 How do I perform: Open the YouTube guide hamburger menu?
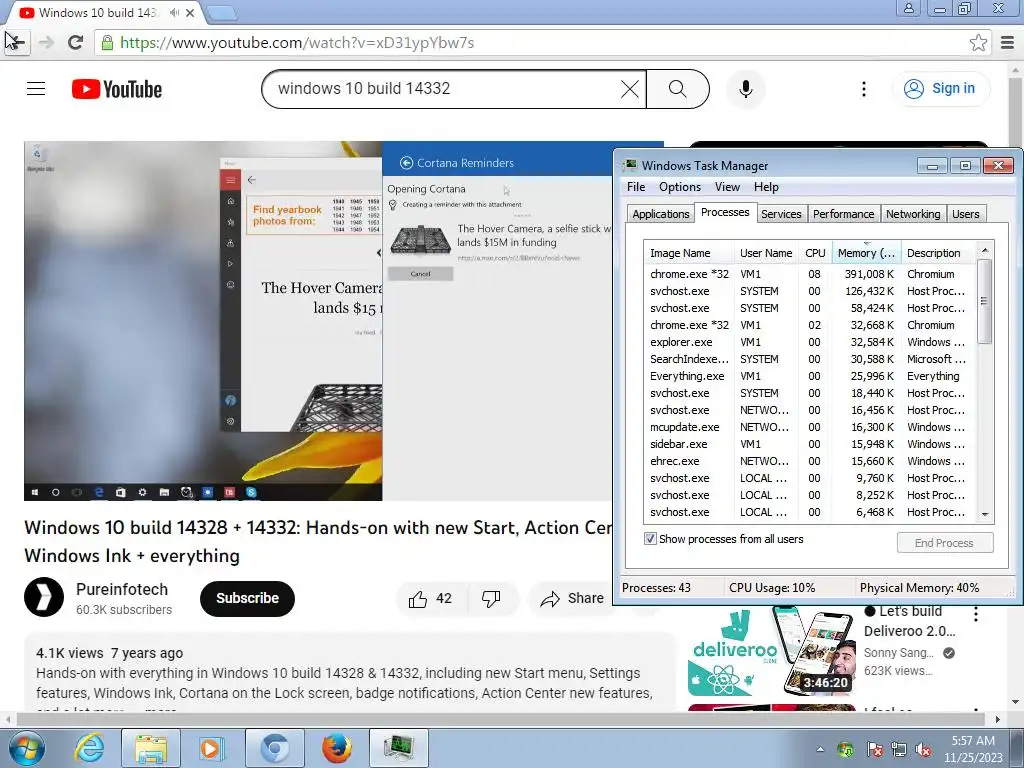point(36,88)
